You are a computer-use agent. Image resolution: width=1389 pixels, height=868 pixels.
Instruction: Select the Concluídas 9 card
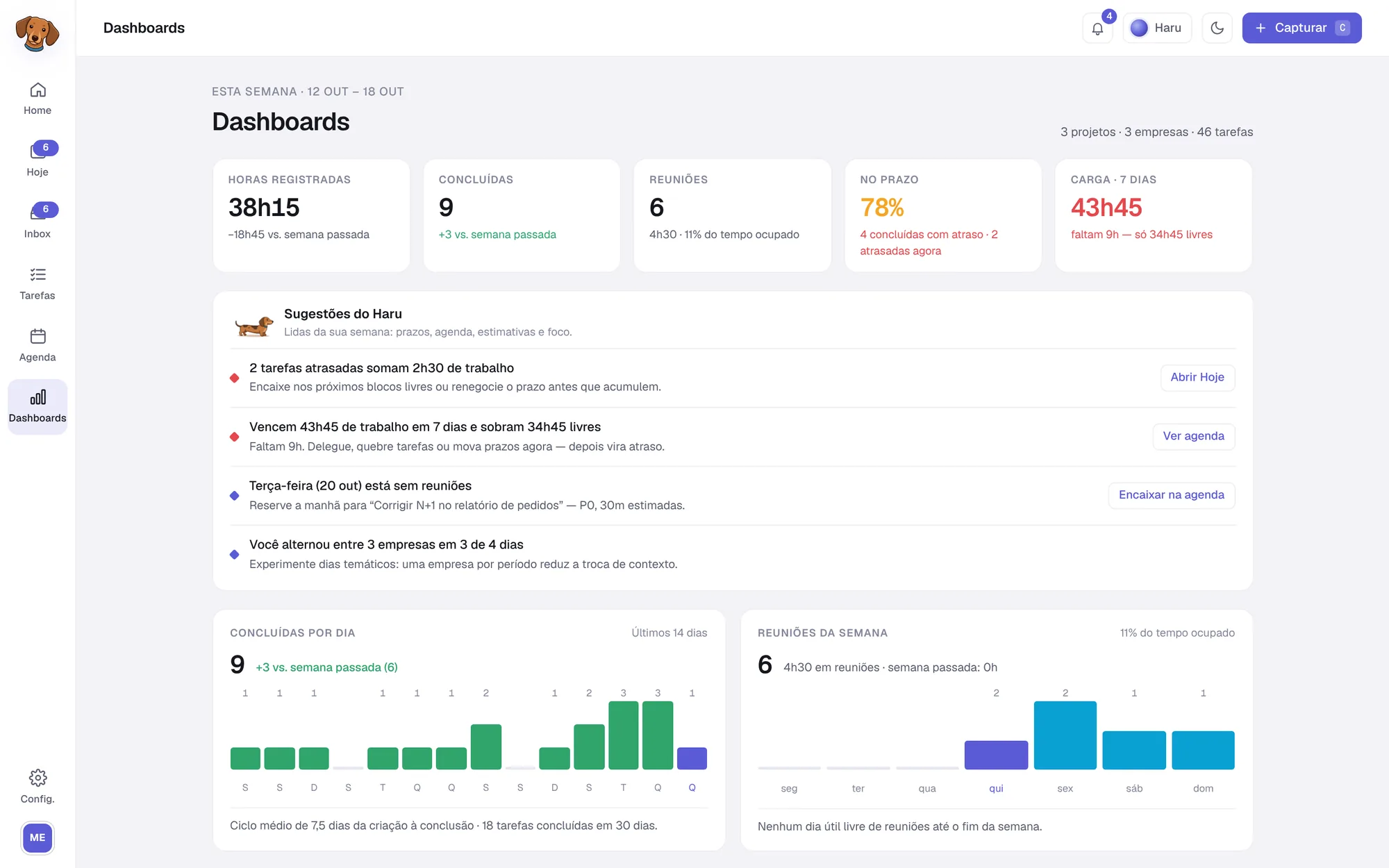point(522,215)
